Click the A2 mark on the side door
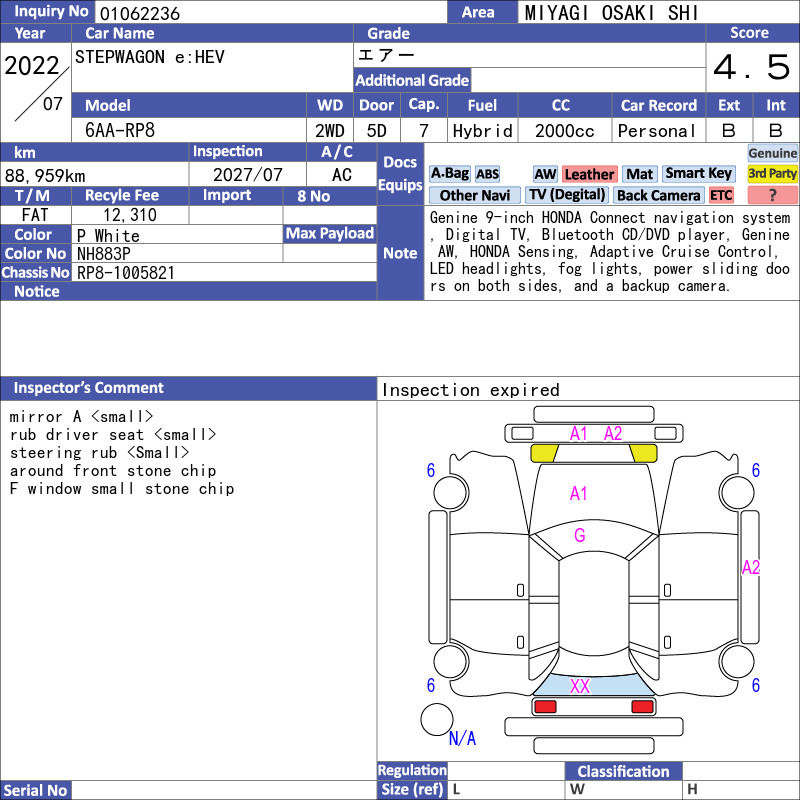The image size is (800, 800). (x=751, y=567)
